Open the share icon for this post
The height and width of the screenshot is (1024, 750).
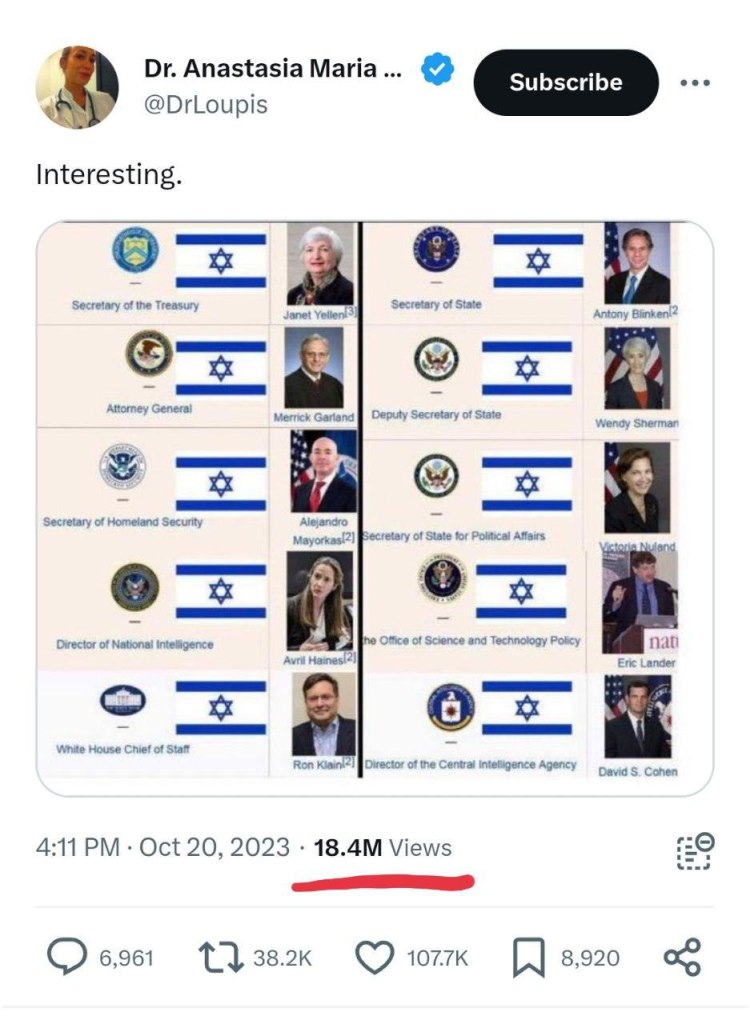tap(682, 957)
